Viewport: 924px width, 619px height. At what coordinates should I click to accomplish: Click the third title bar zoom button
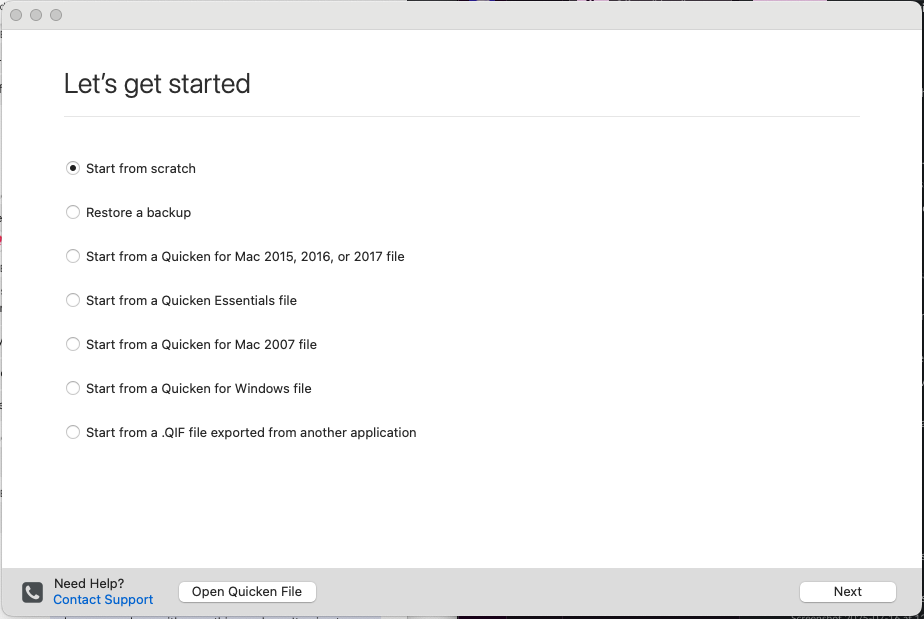[x=56, y=15]
